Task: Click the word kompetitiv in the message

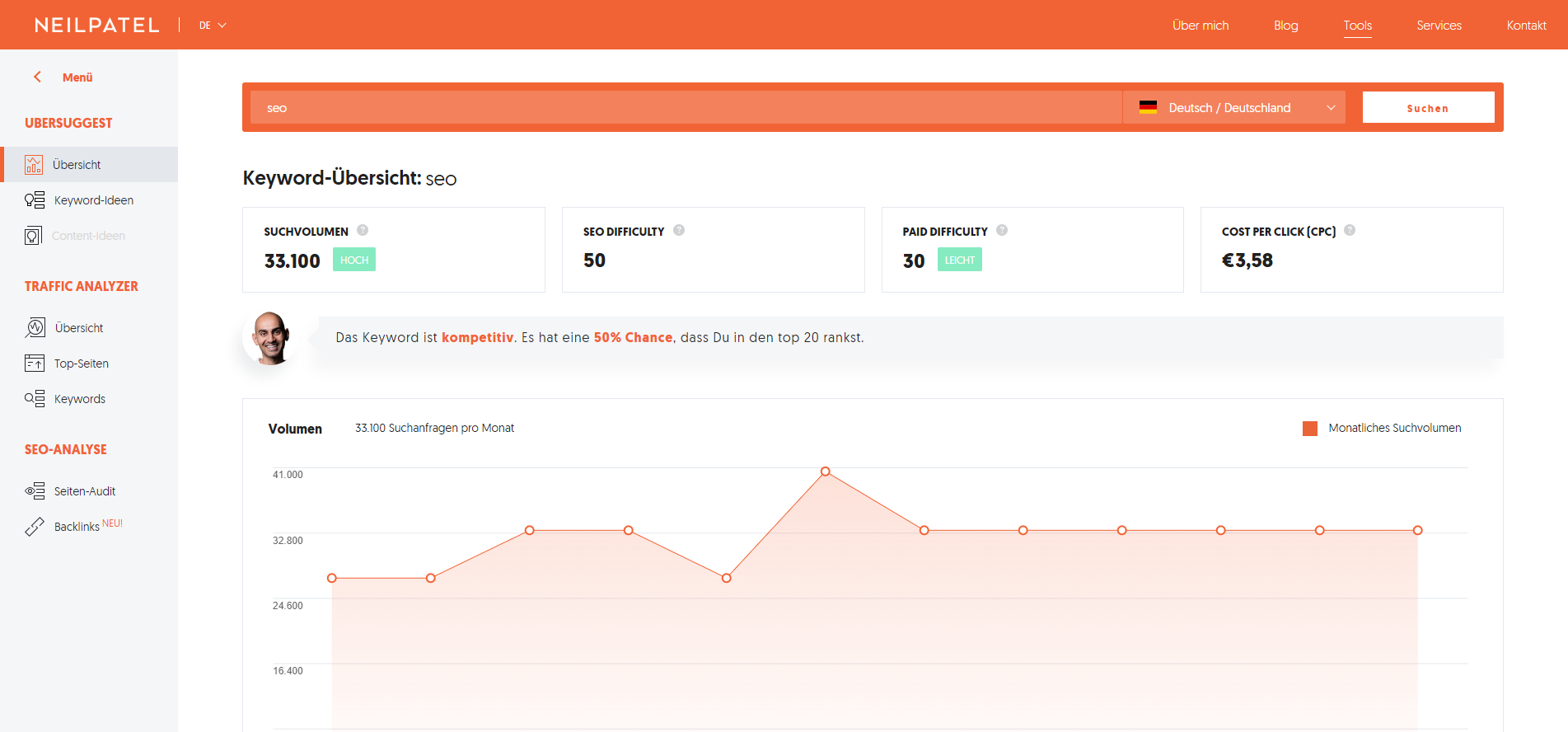Action: (478, 337)
